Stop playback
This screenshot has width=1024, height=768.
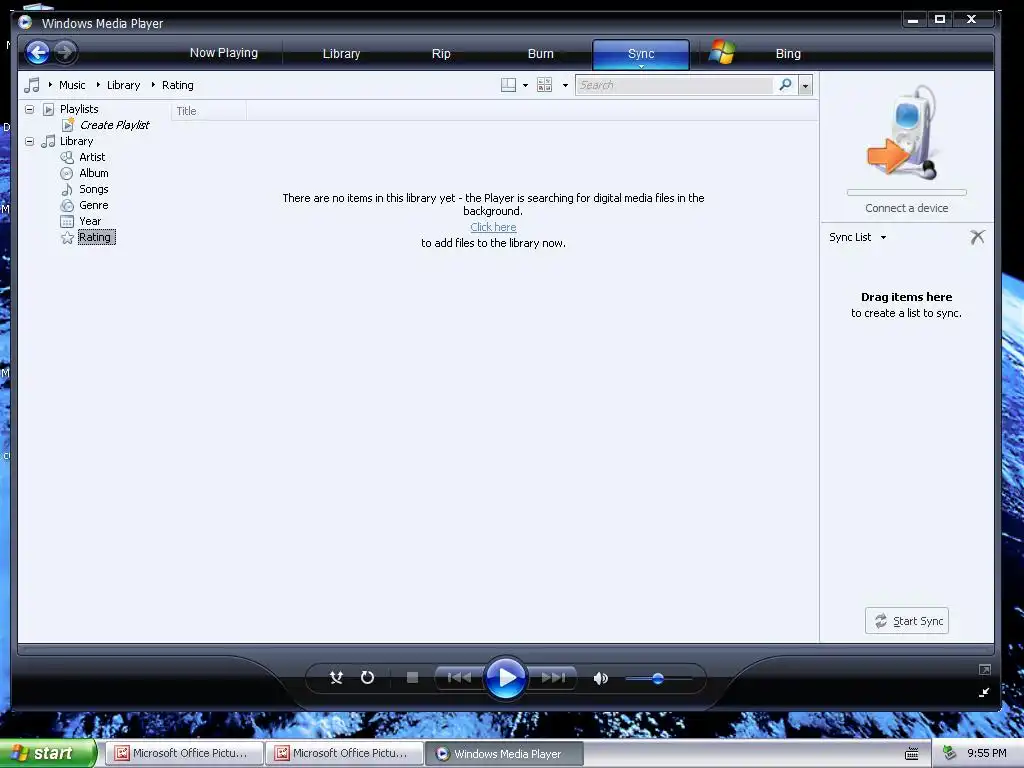click(412, 678)
